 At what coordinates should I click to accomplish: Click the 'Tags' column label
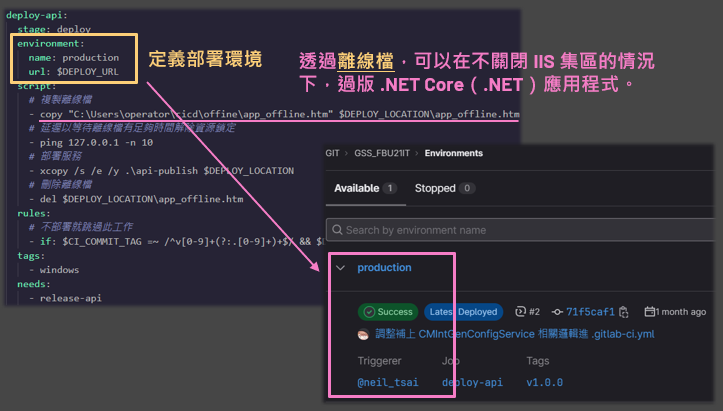538,361
